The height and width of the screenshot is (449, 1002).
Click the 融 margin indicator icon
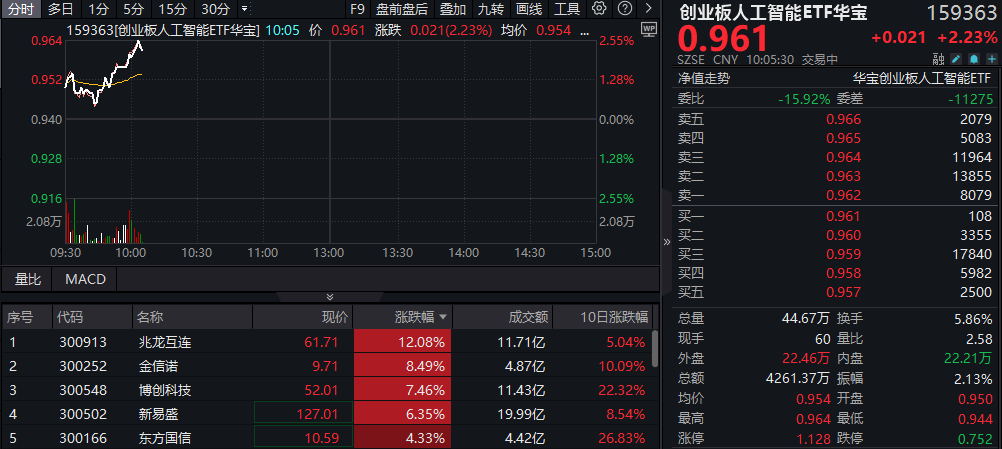tap(938, 59)
